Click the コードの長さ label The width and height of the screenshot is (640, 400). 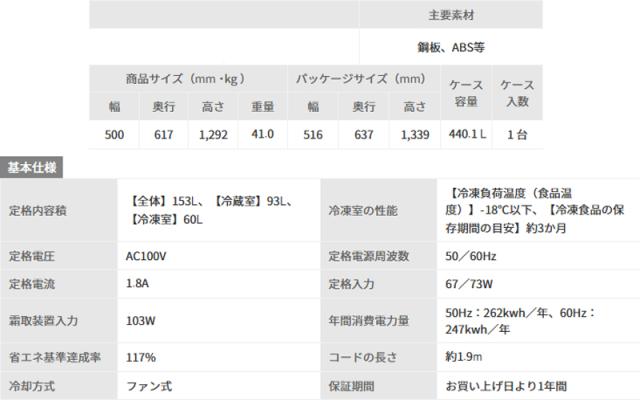click(x=363, y=358)
